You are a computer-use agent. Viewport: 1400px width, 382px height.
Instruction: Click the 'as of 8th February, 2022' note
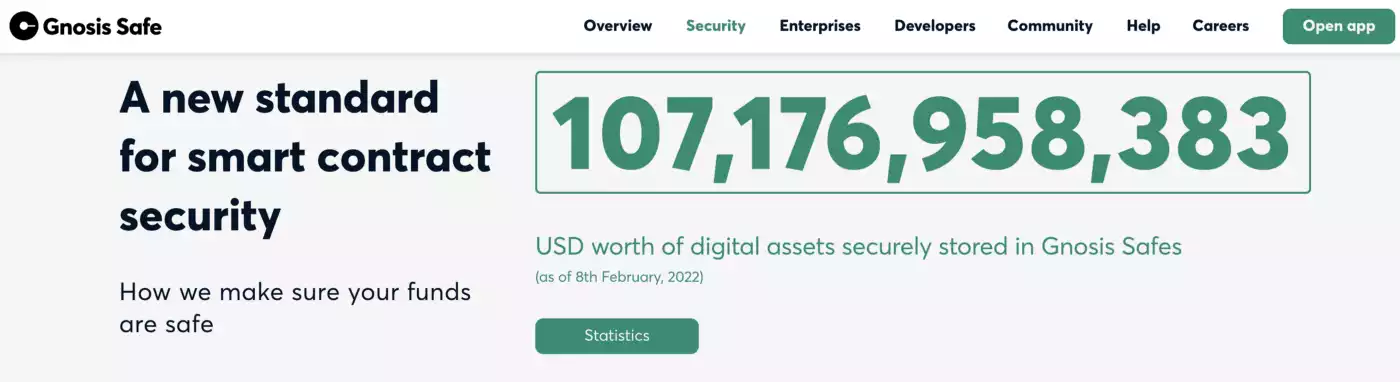click(x=619, y=277)
